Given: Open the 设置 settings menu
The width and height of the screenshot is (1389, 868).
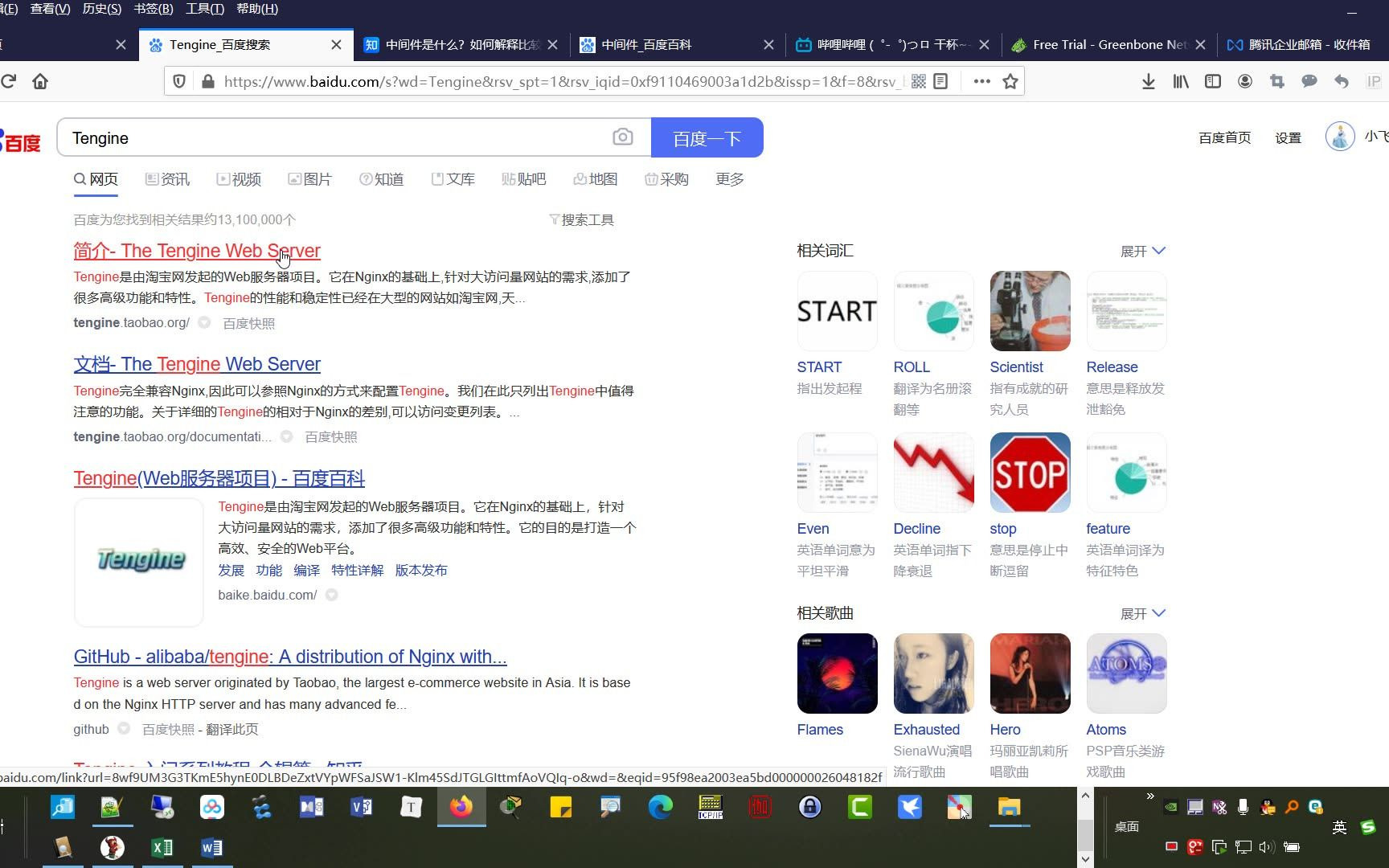Looking at the screenshot, I should point(1288,137).
